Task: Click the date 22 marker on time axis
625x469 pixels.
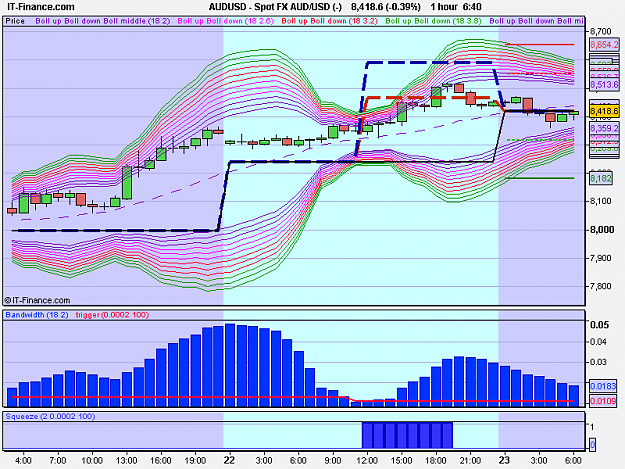Action: click(229, 460)
